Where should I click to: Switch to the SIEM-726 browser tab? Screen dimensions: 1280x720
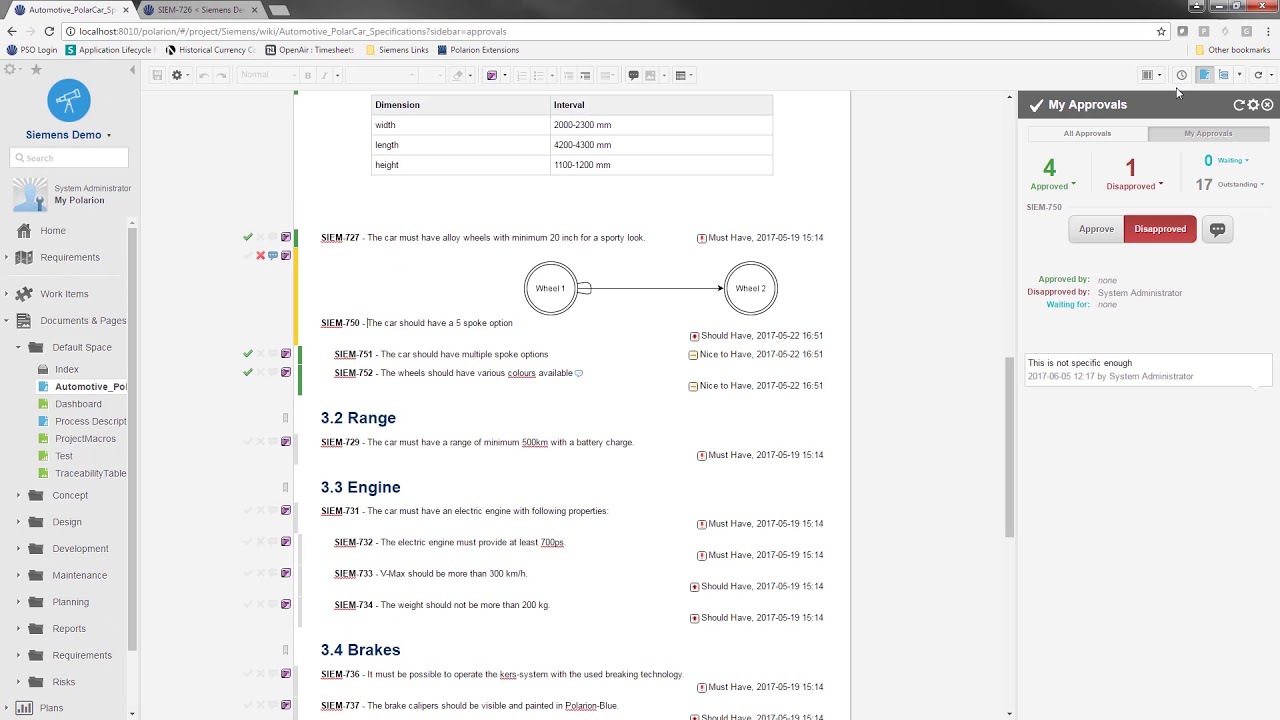tap(200, 10)
